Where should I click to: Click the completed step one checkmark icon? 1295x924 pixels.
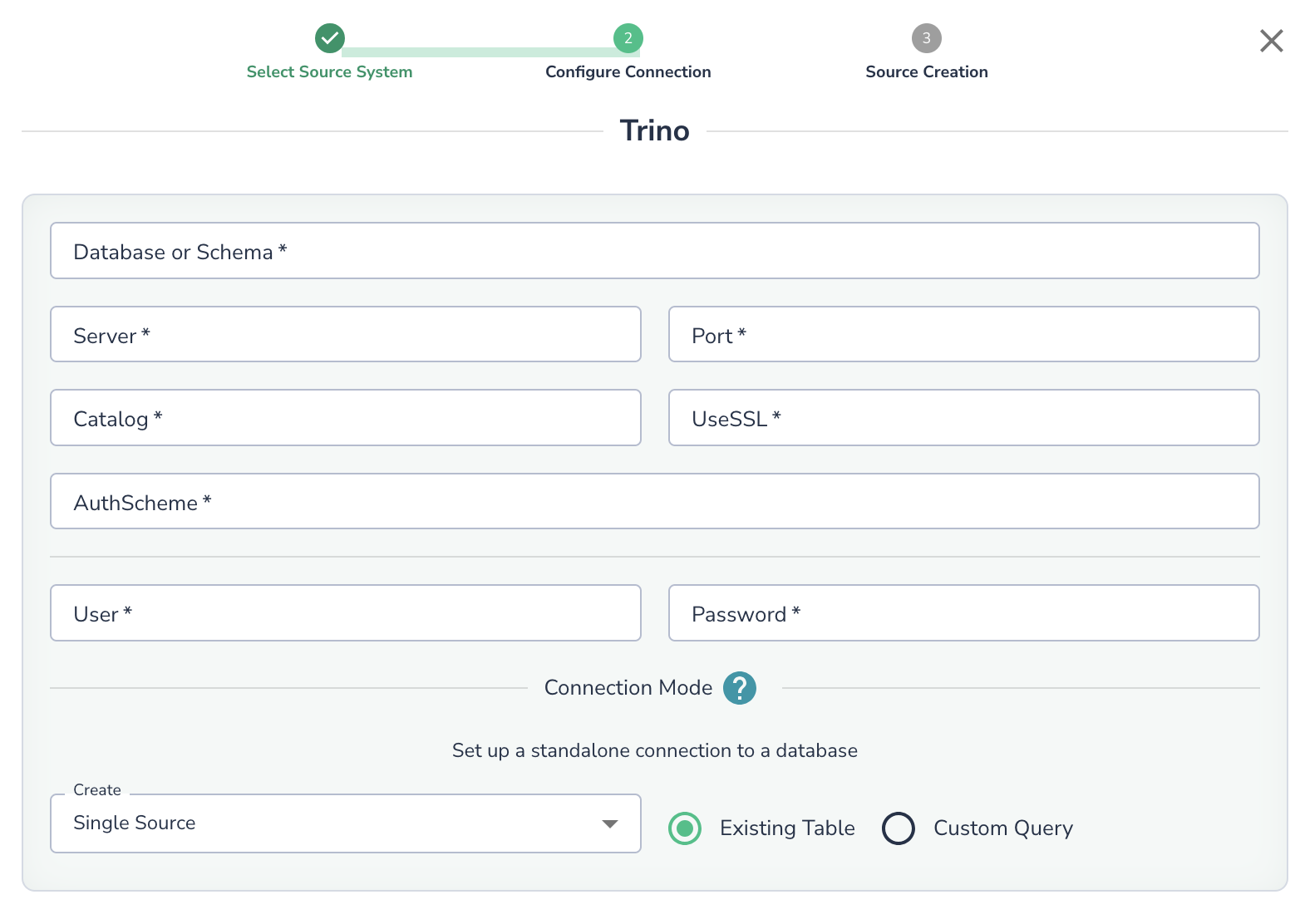(330, 38)
